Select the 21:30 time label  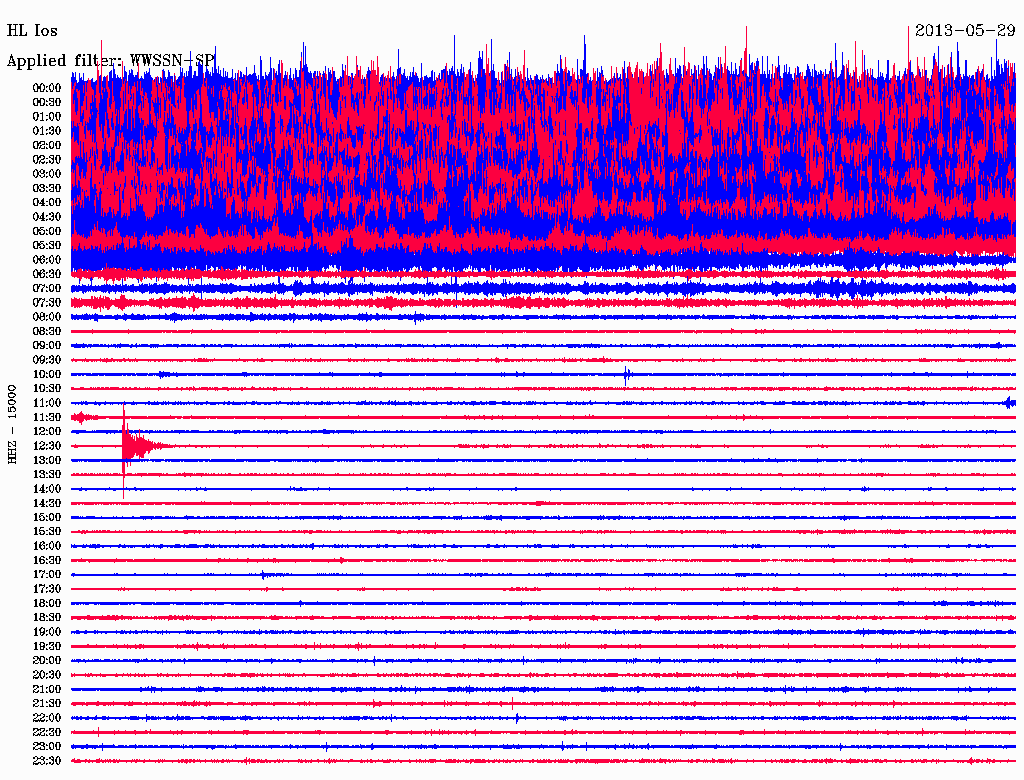coord(46,704)
